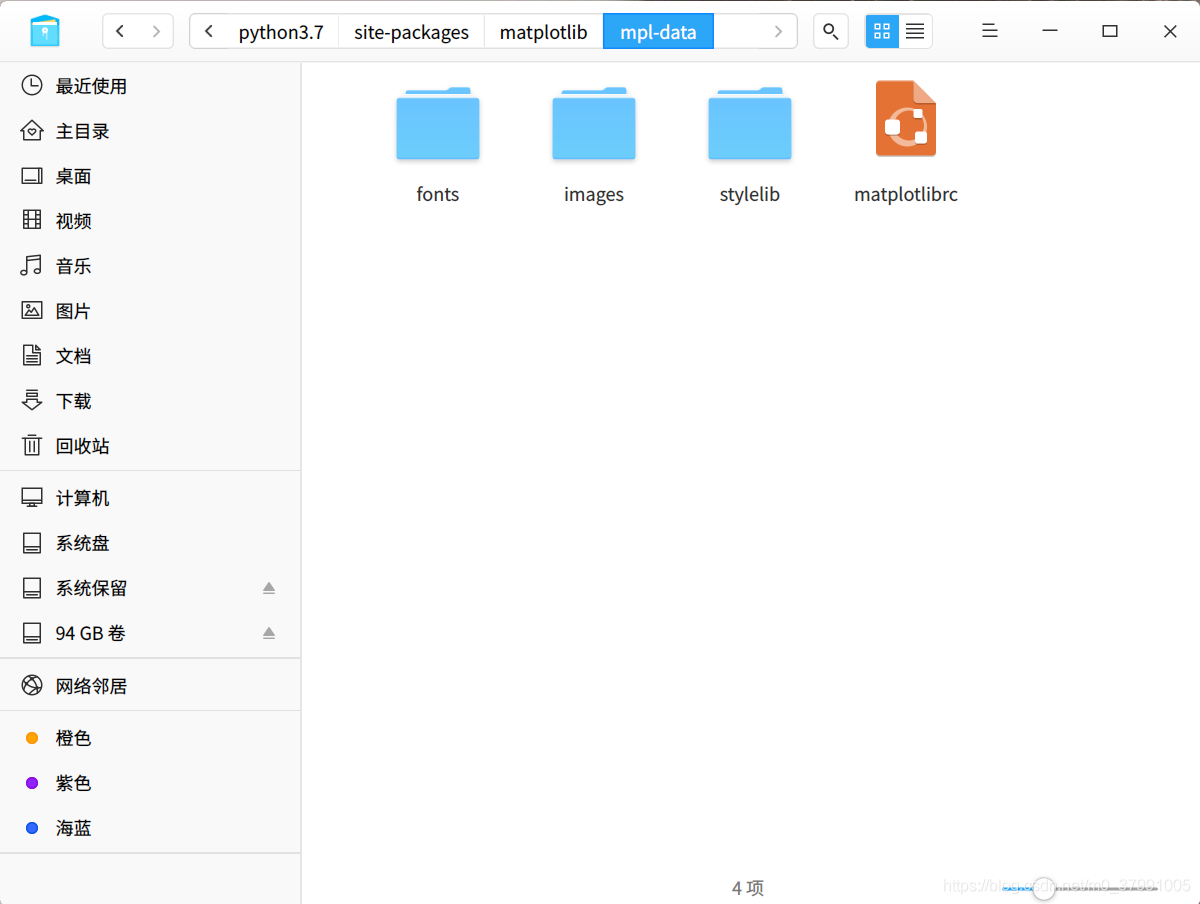Click the icon size zoom slider
This screenshot has width=1200, height=904.
pyautogui.click(x=1080, y=887)
